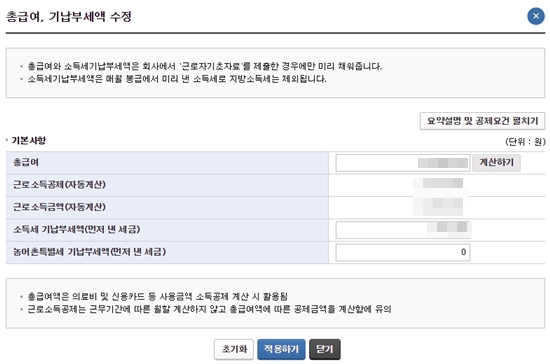The image size is (550, 364).
Task: Click the 농어촌특별세 기납부세액(먼저 낸 세금) label
Action: click(x=89, y=252)
